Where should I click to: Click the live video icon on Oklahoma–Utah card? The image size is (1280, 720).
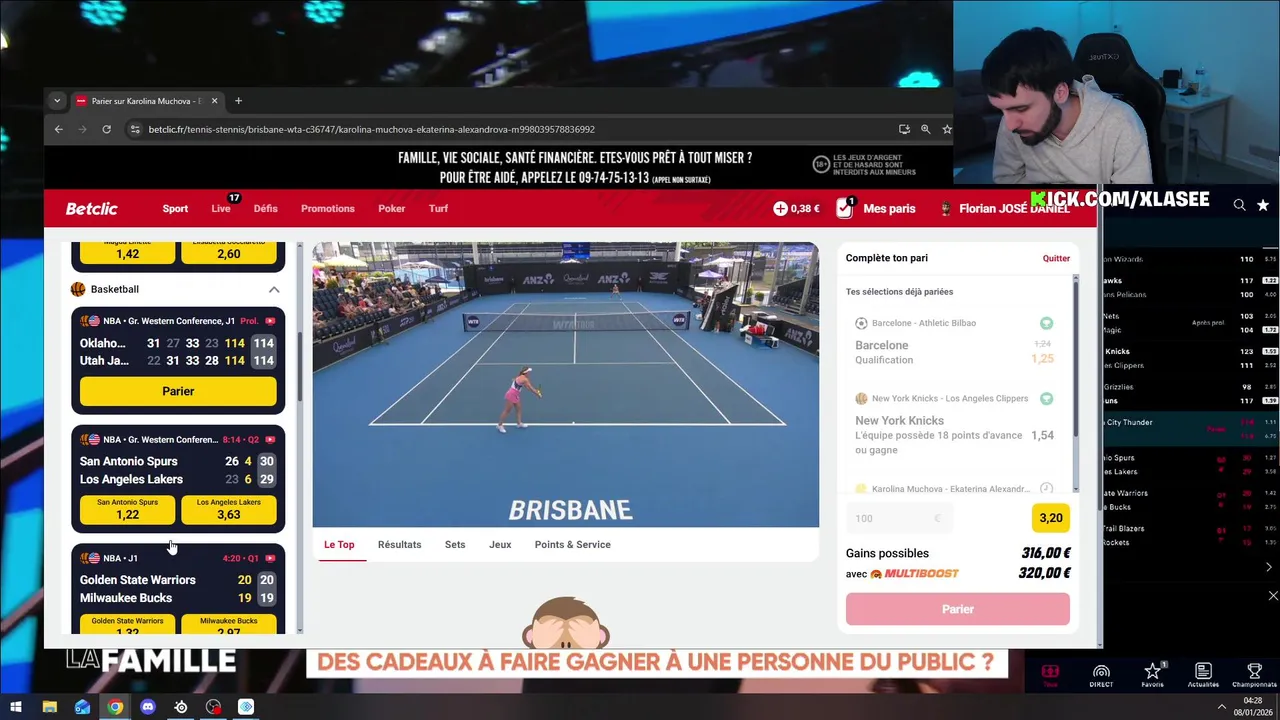point(270,321)
